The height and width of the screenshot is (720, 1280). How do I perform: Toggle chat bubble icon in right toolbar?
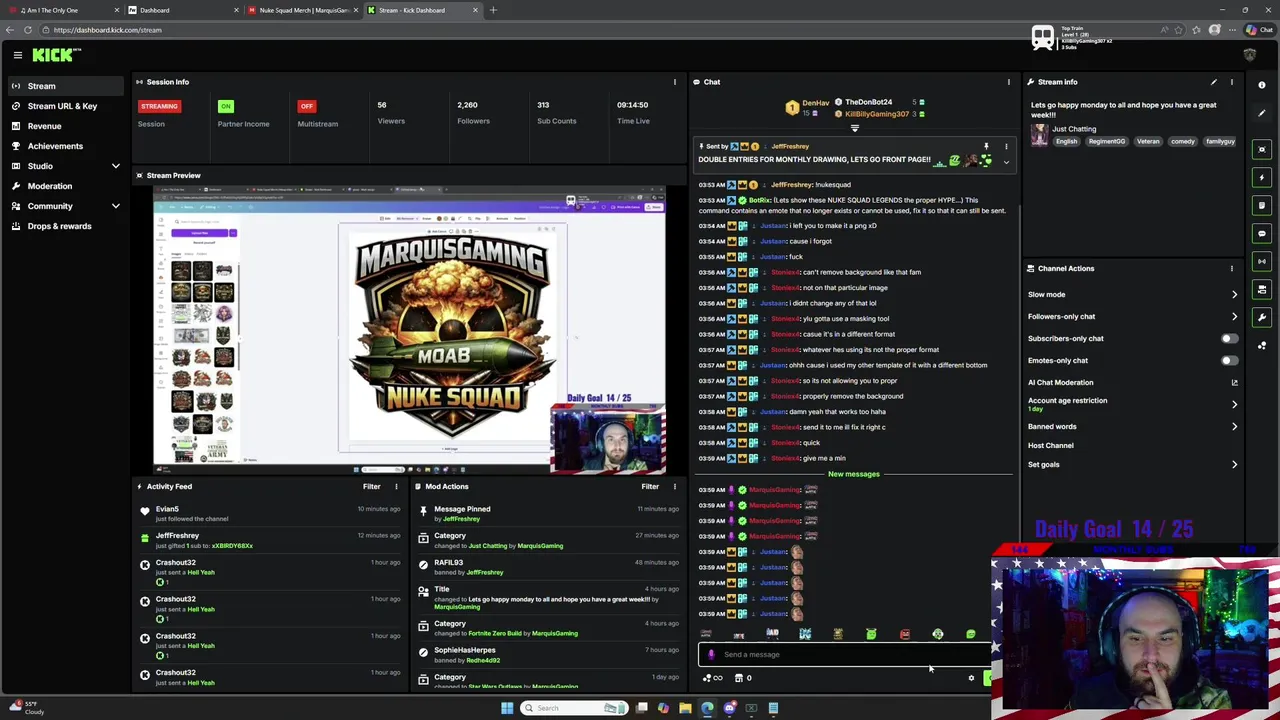1262,233
